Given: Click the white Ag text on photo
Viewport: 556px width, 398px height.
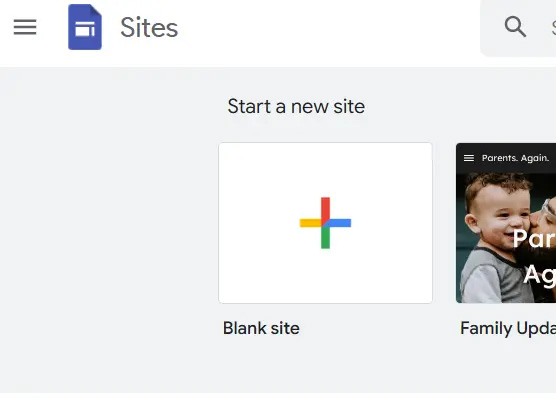Looking at the screenshot, I should [x=539, y=274].
